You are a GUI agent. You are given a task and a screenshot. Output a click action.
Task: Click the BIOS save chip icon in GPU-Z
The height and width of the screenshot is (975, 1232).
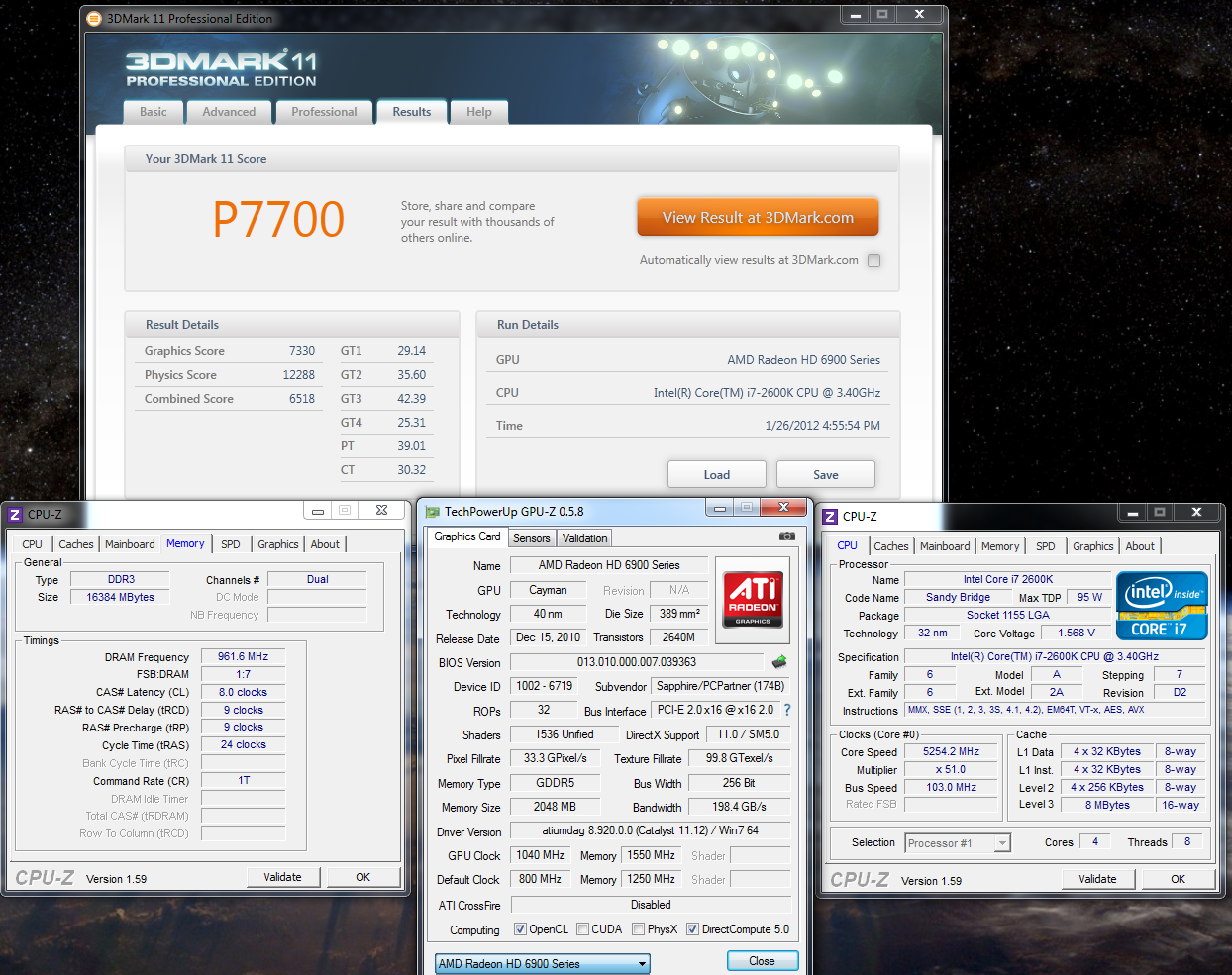pos(779,662)
